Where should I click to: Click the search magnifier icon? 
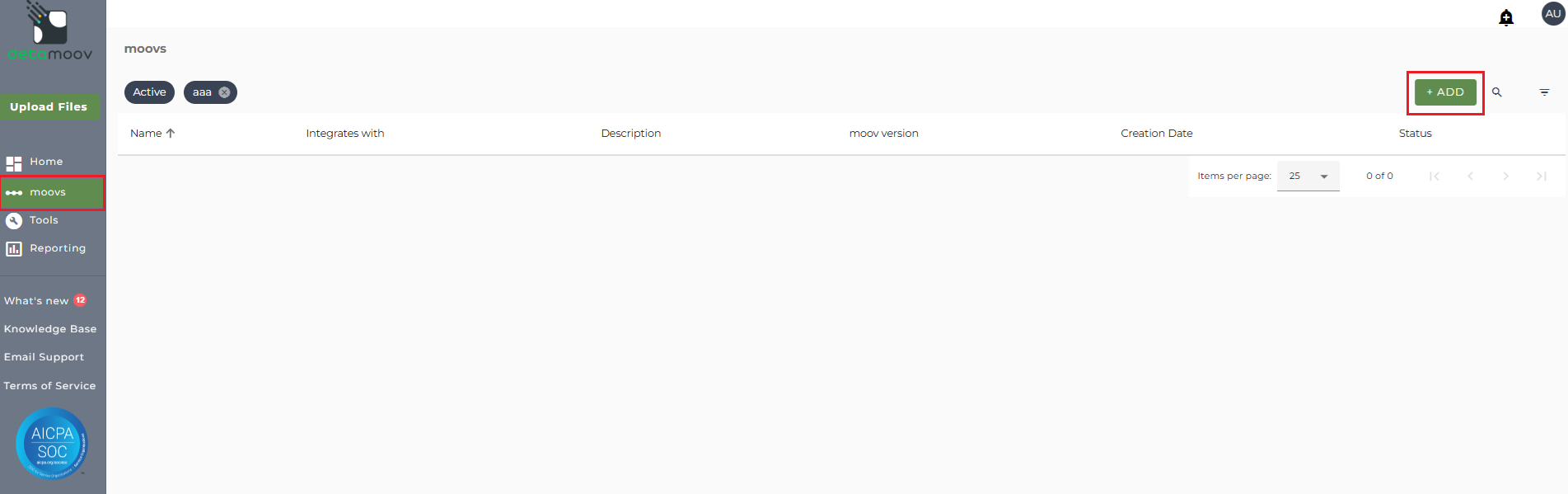[x=1497, y=92]
